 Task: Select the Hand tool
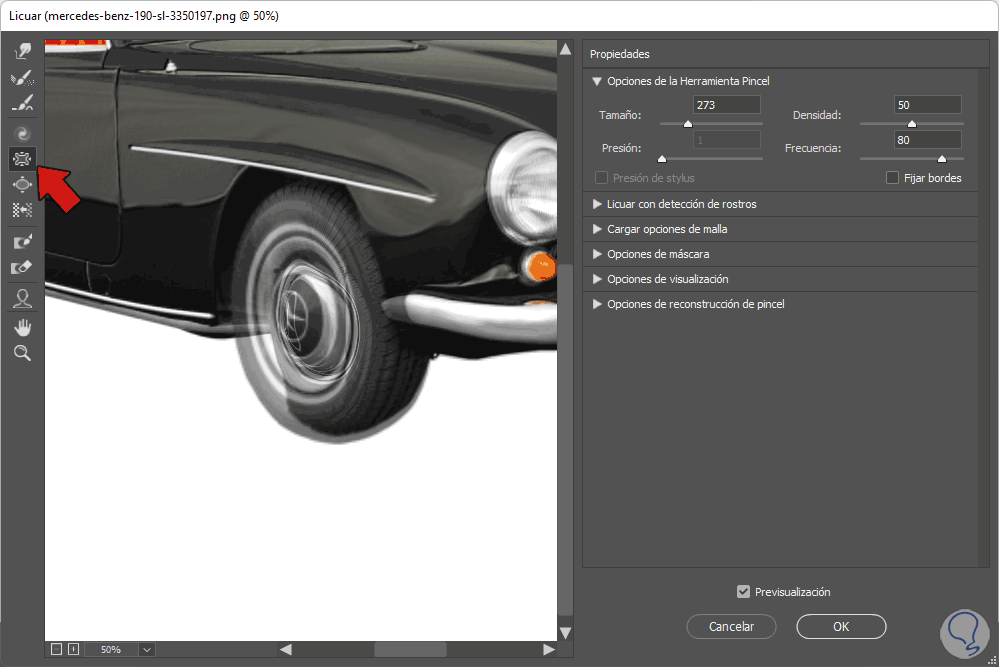[22, 327]
